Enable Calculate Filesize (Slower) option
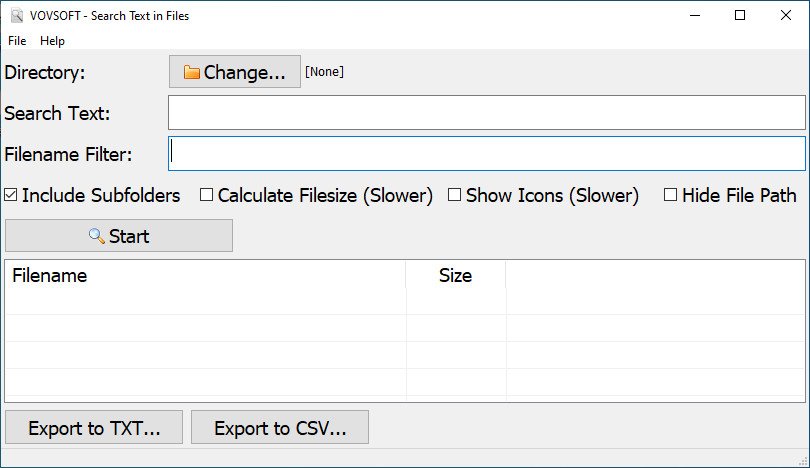Image resolution: width=810 pixels, height=468 pixels. [207, 196]
